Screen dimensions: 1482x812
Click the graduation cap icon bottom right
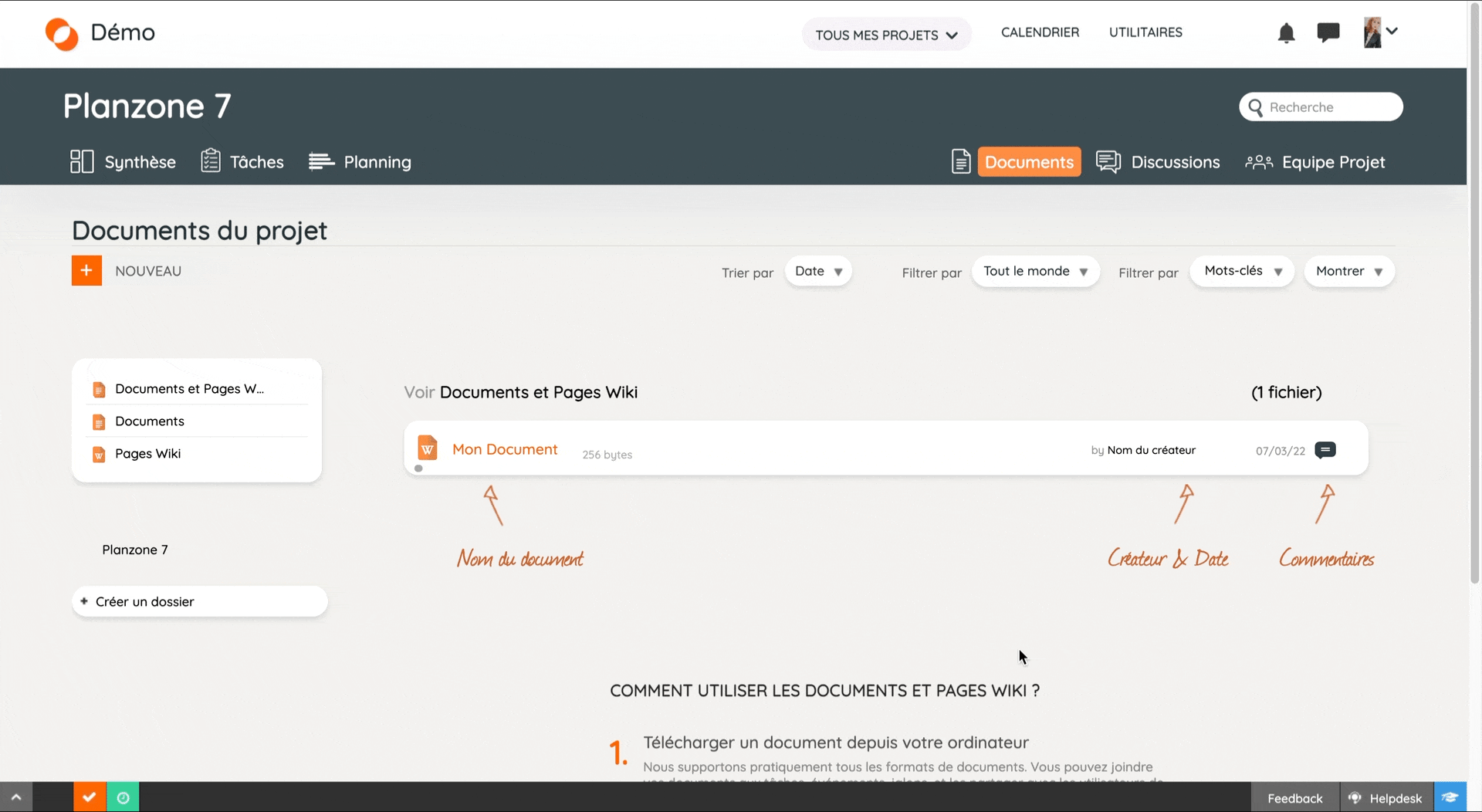pyautogui.click(x=1450, y=797)
